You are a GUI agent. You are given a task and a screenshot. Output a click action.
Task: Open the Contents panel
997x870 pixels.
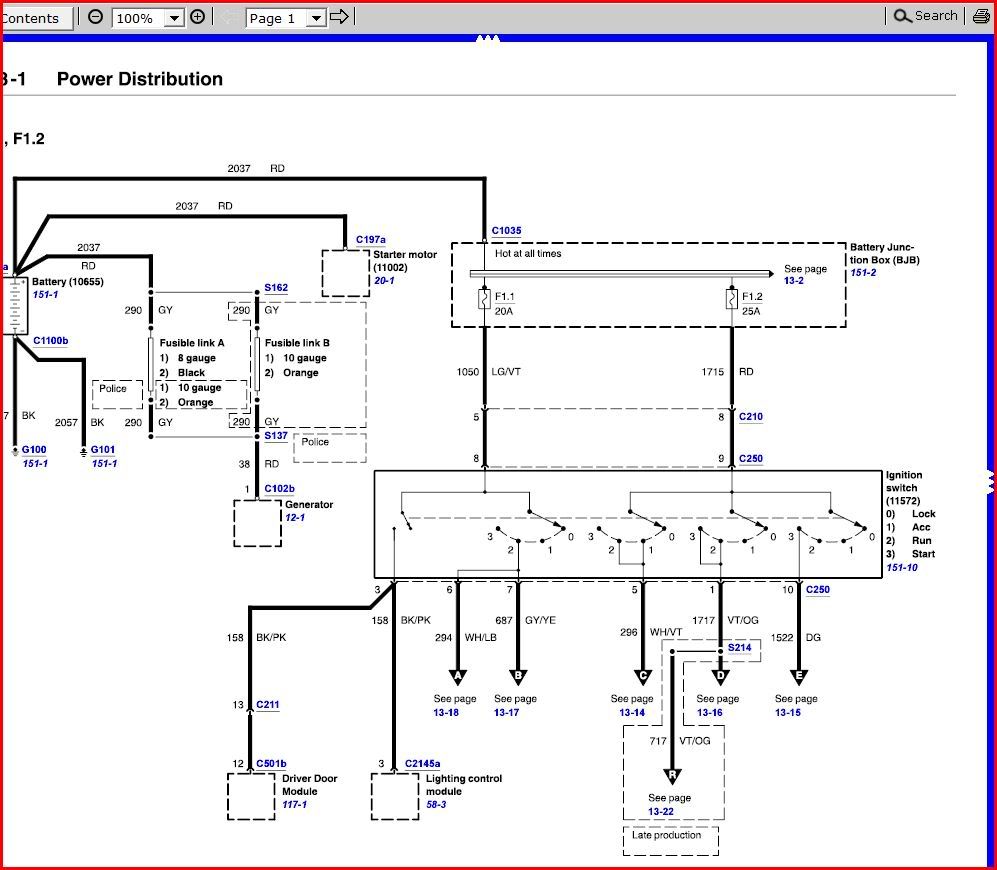[33, 17]
